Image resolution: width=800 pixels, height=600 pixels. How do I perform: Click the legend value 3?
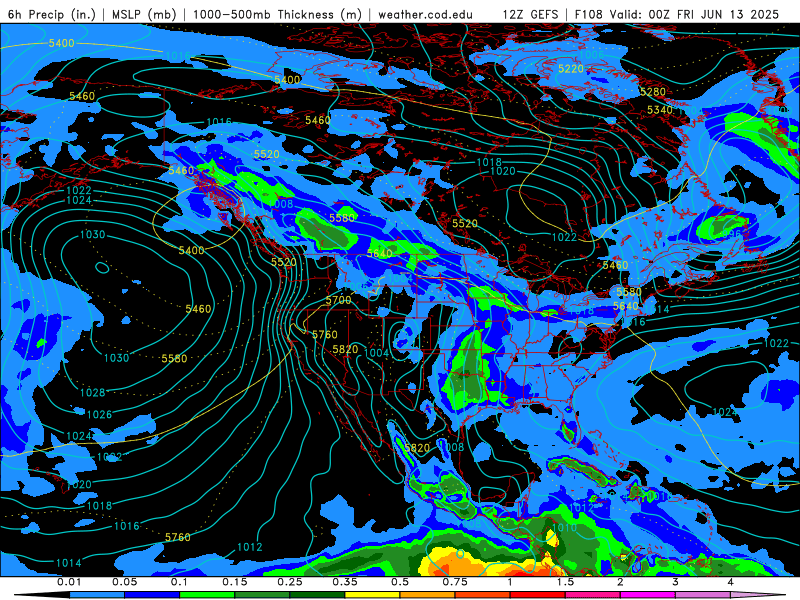(676, 582)
